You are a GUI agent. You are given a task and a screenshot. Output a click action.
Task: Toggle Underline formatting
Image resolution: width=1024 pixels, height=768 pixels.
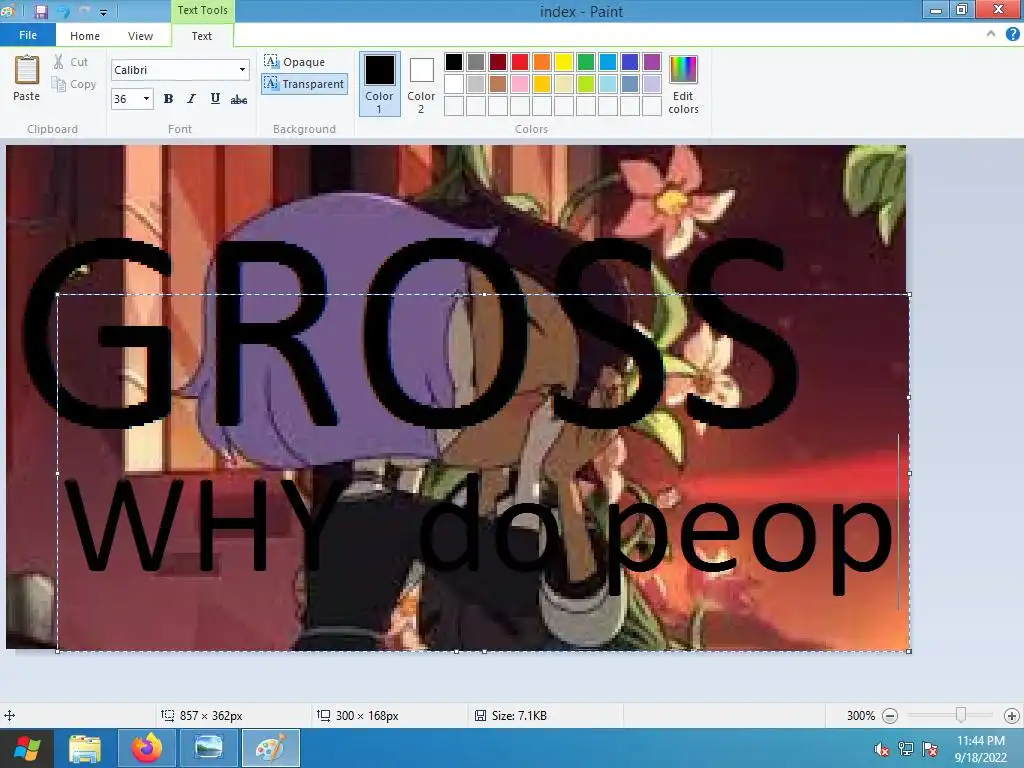215,99
